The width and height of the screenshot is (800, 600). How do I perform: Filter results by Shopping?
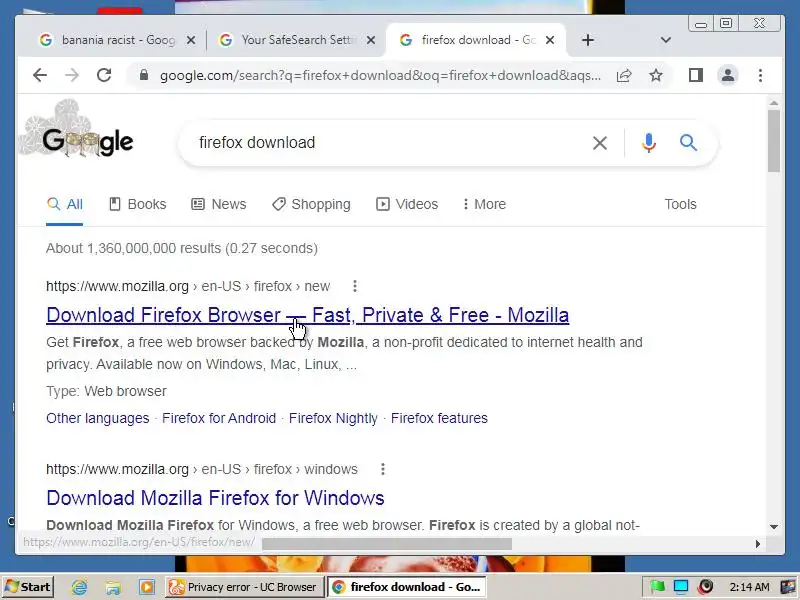click(311, 205)
